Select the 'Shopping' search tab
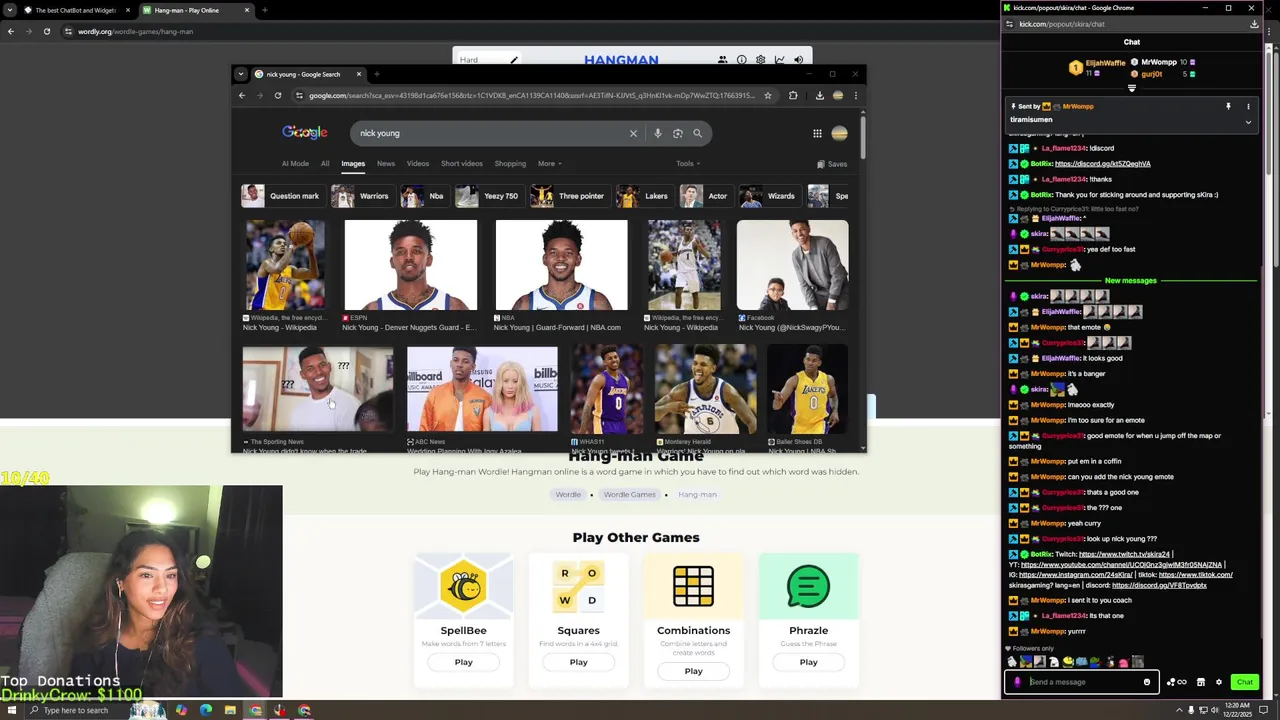The image size is (1280, 720). pyautogui.click(x=510, y=164)
